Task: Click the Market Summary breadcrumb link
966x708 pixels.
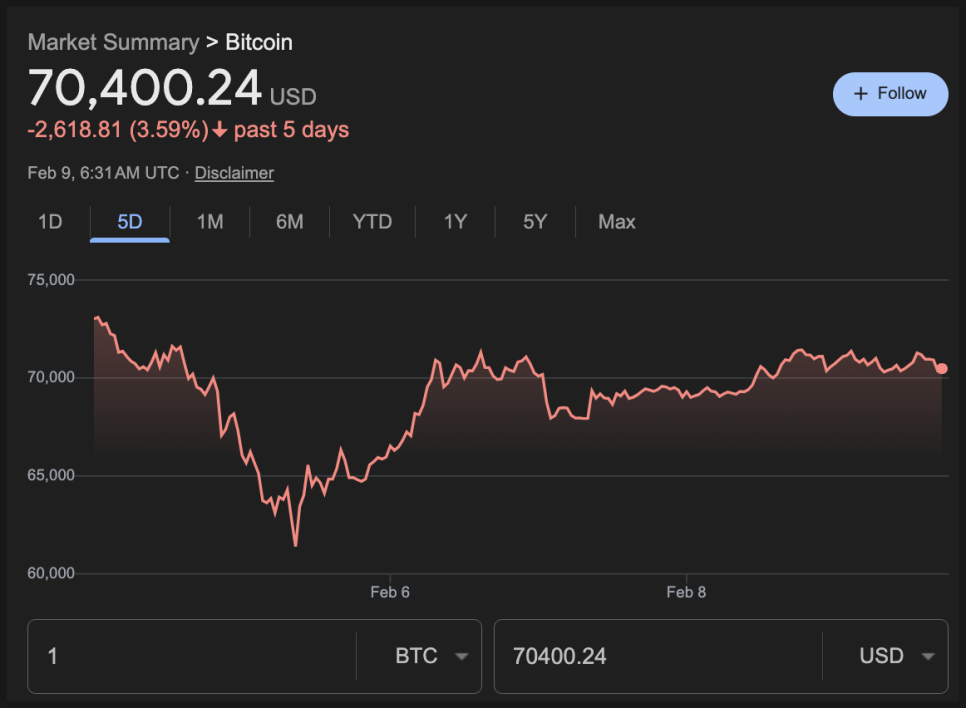Action: pos(113,42)
